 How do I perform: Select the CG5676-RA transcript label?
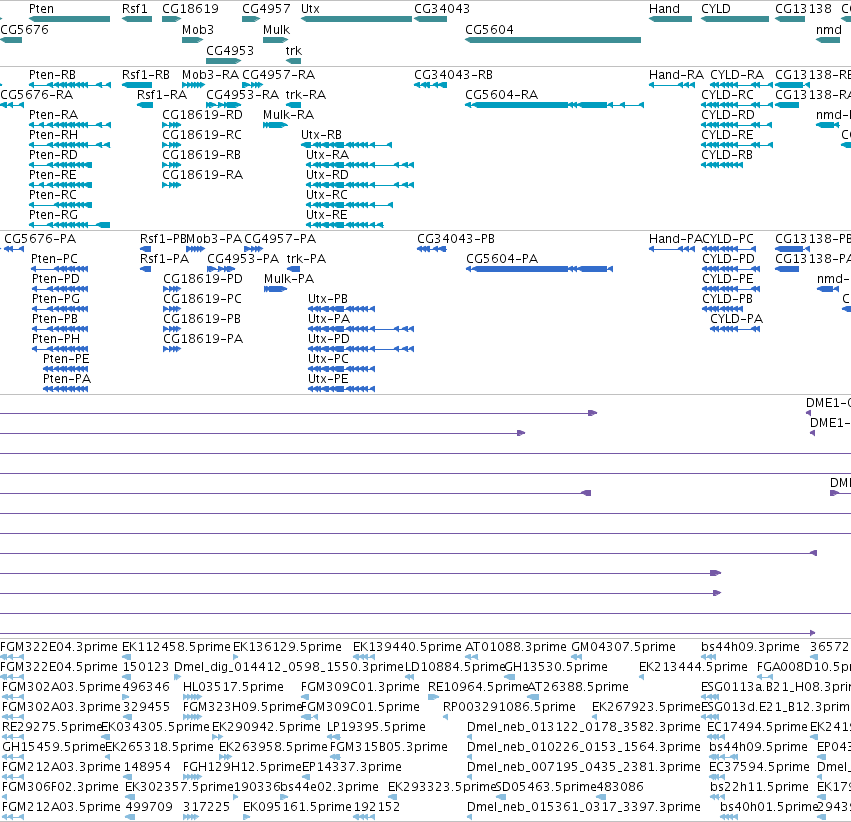(36, 94)
